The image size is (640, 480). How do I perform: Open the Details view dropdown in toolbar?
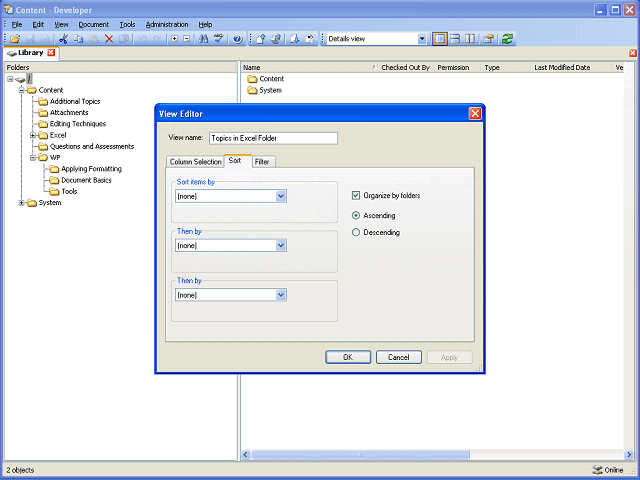(422, 39)
